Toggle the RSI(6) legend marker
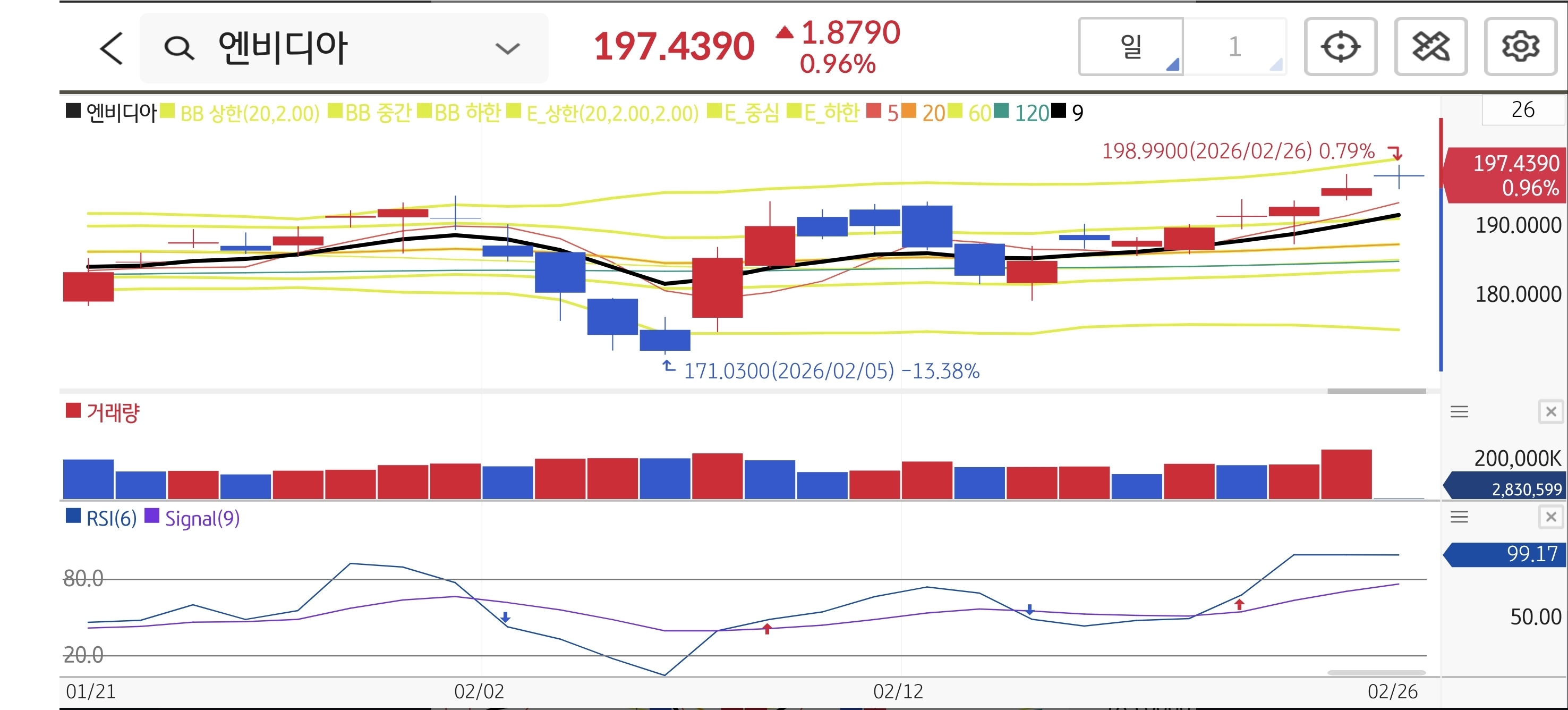This screenshot has width=1568, height=710. (73, 517)
